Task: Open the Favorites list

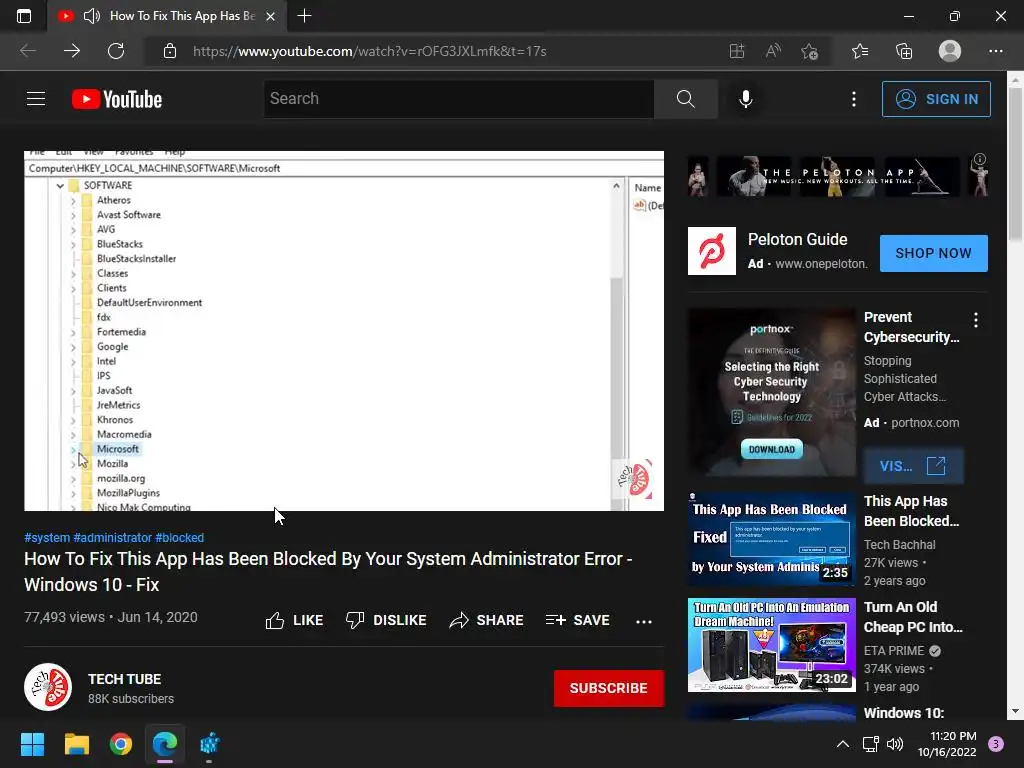Action: 860,51
